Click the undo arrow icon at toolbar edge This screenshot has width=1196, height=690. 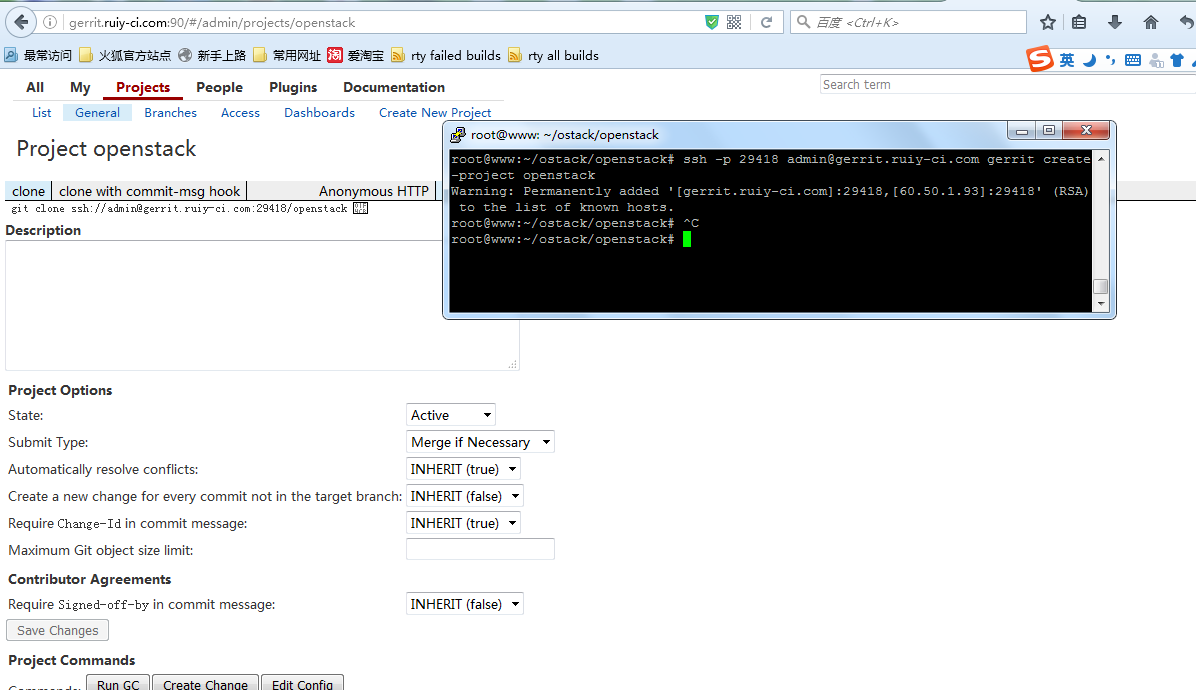(x=1186, y=22)
